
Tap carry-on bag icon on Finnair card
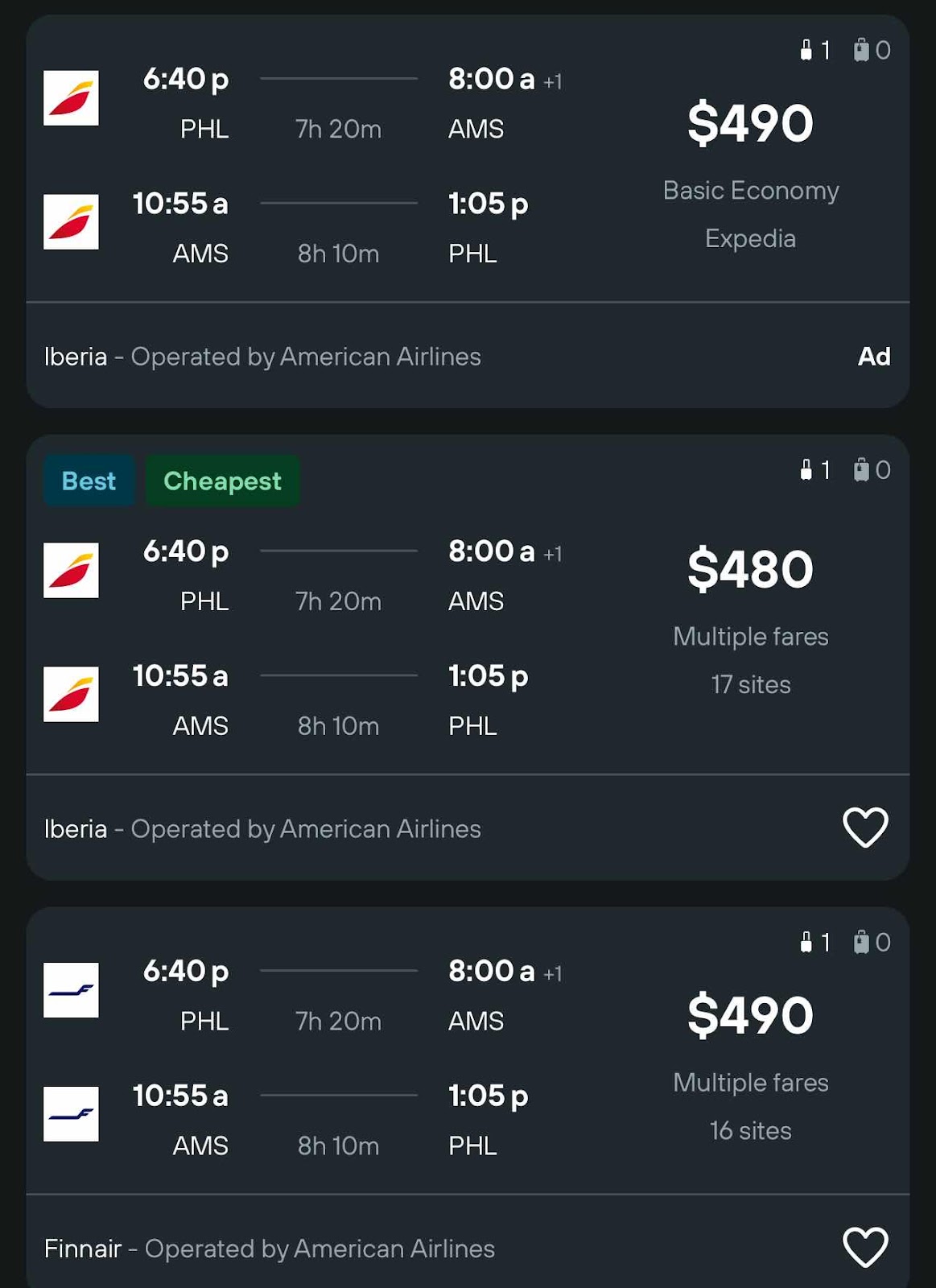[806, 942]
